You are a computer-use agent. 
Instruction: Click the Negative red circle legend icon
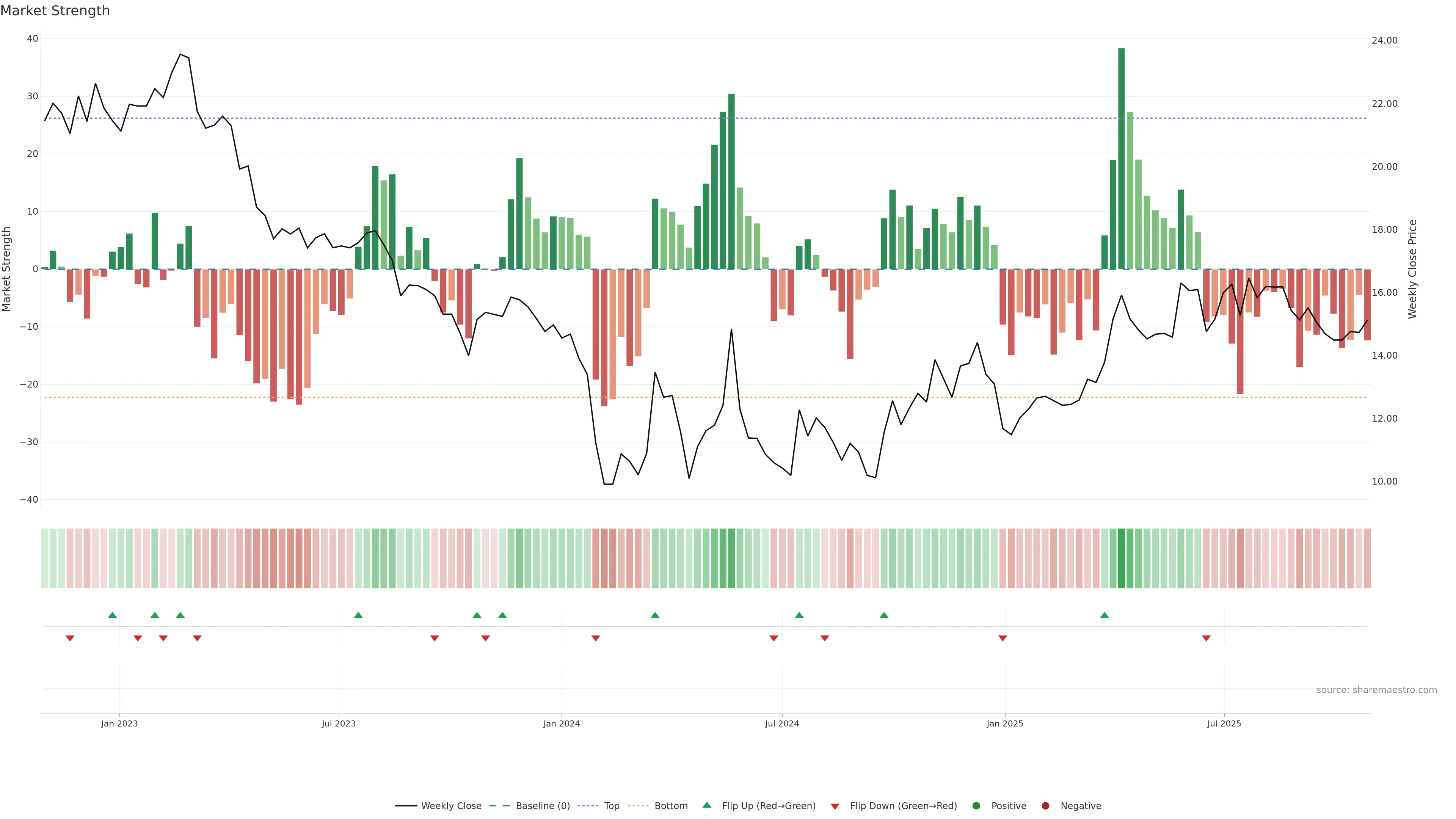click(1045, 805)
